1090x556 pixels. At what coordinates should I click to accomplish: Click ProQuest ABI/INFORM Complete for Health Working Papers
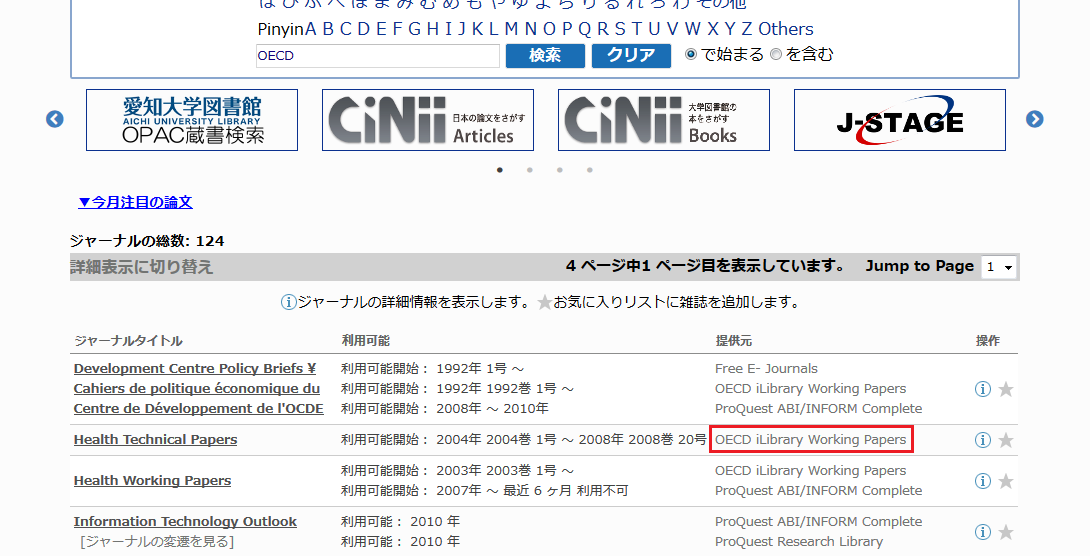point(818,491)
